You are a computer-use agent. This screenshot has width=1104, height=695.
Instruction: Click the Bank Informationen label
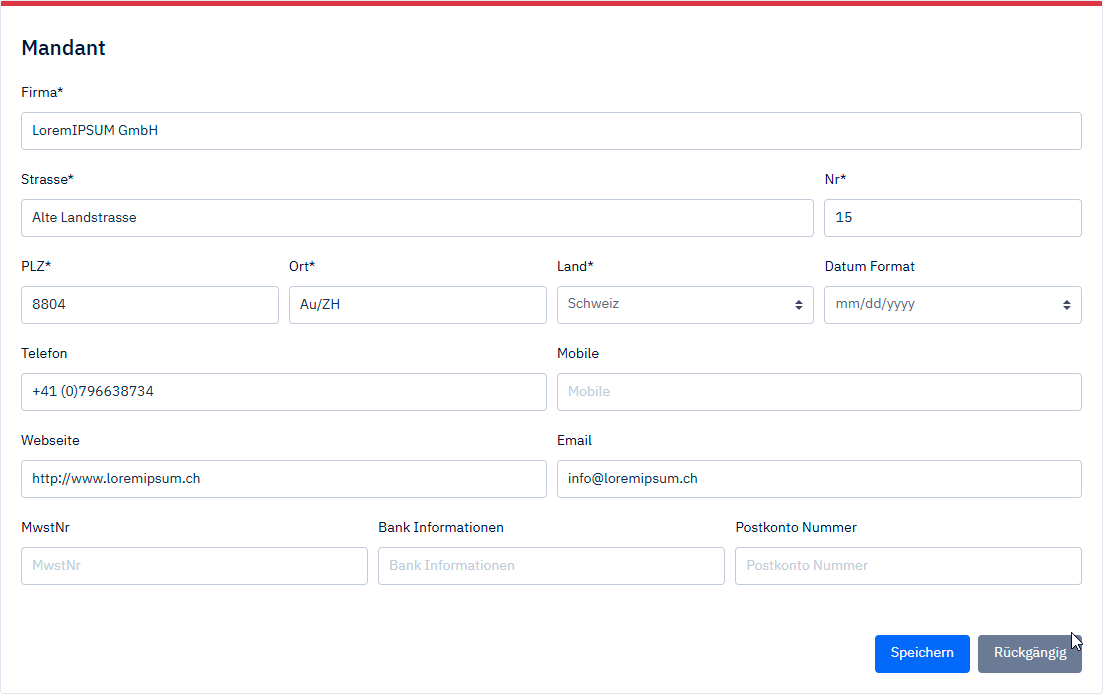[x=440, y=528]
